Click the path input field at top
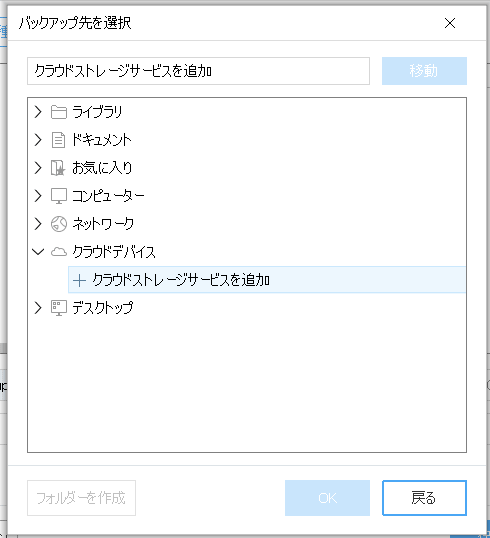 click(198, 71)
